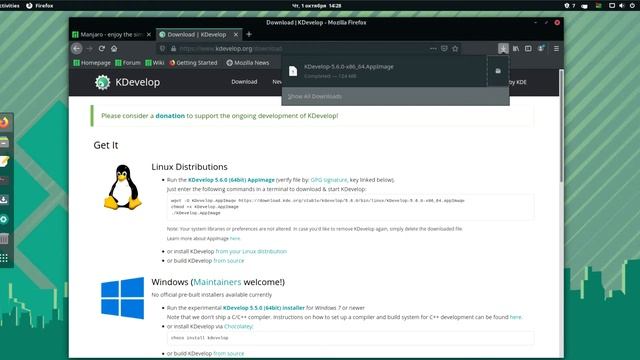This screenshot has width=640, height=360.
Task: Open the downloaded KDevelop-5.6.0-x86_64.AppImage file
Action: coord(384,71)
